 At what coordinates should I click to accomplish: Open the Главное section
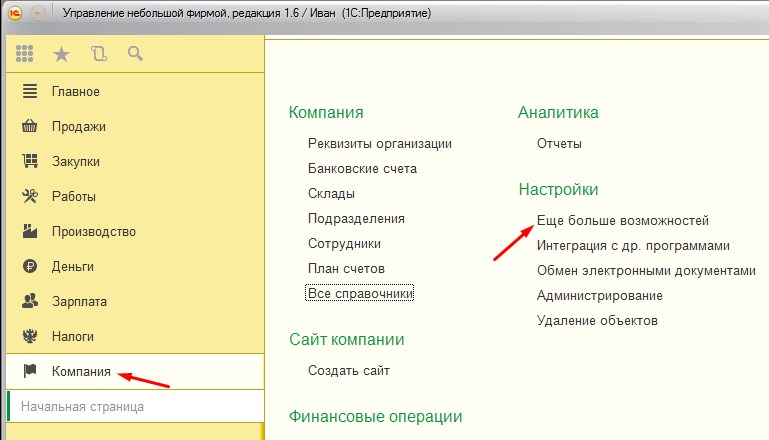click(76, 92)
